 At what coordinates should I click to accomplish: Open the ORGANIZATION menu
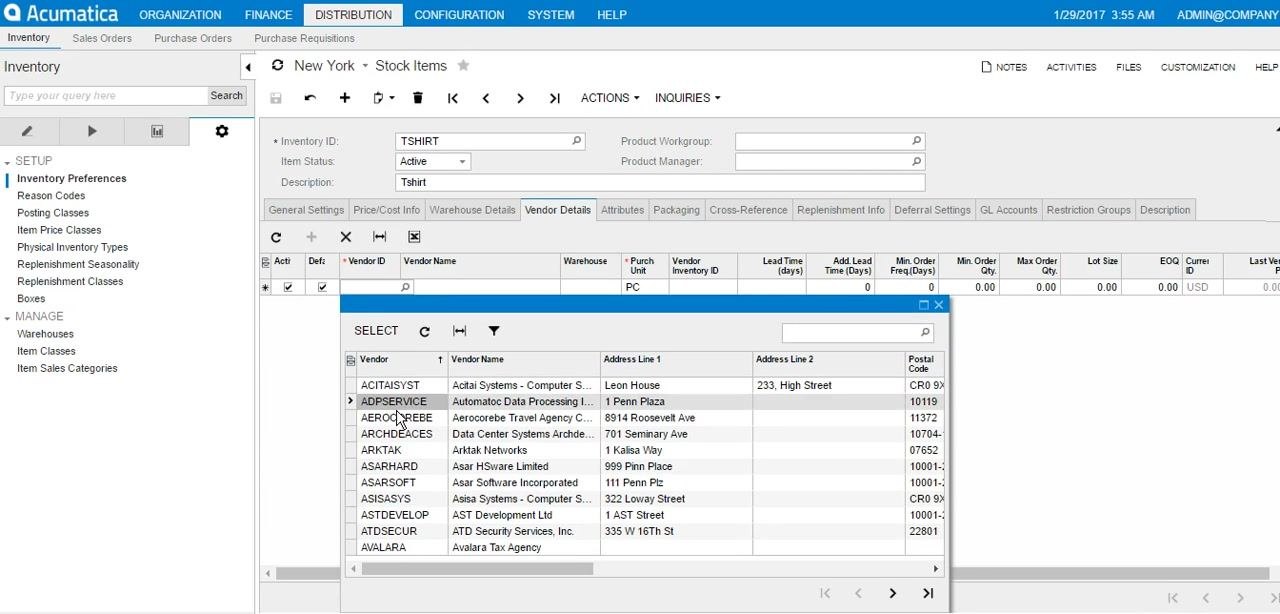(x=180, y=15)
